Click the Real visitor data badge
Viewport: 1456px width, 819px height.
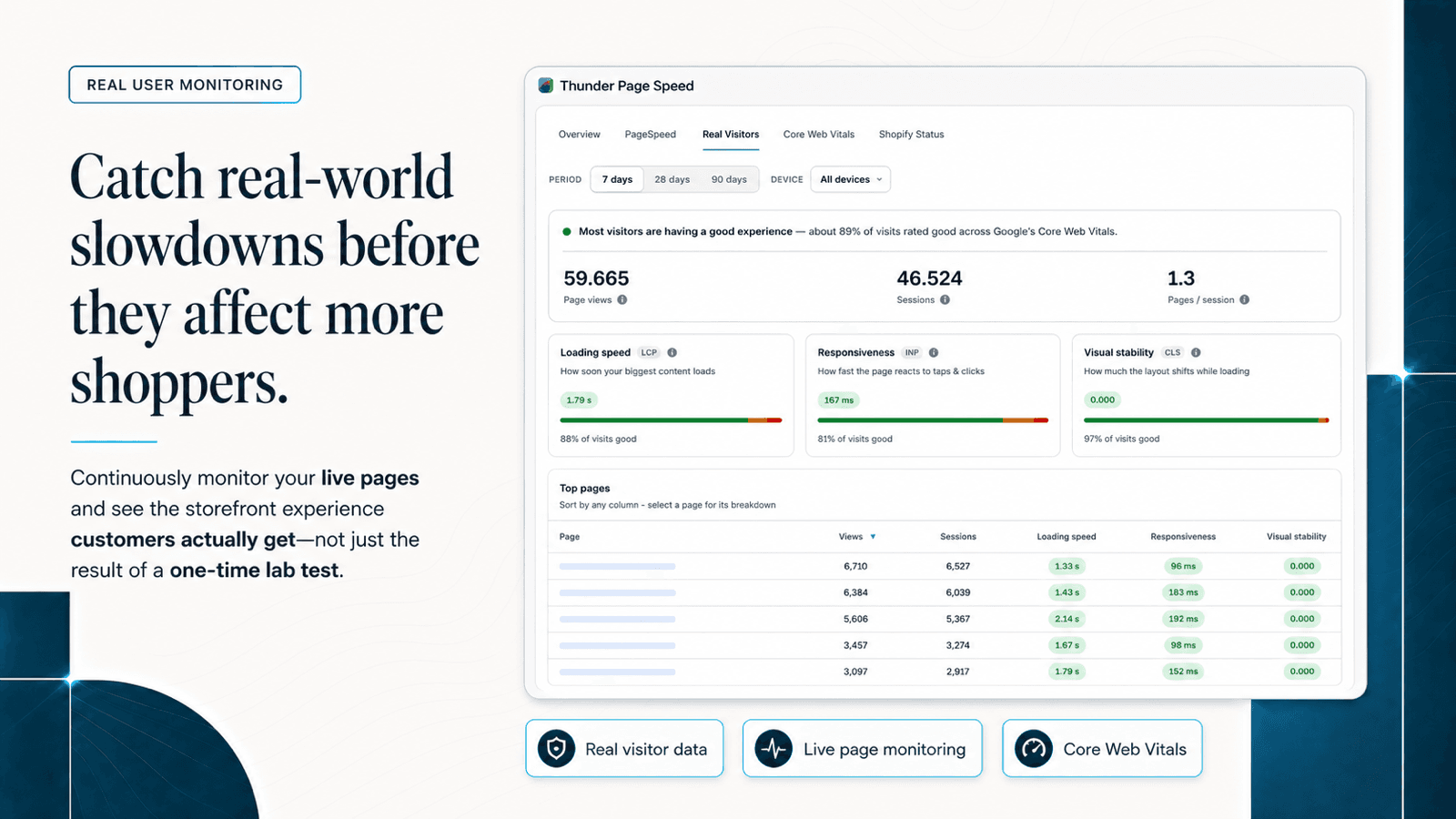pos(624,749)
